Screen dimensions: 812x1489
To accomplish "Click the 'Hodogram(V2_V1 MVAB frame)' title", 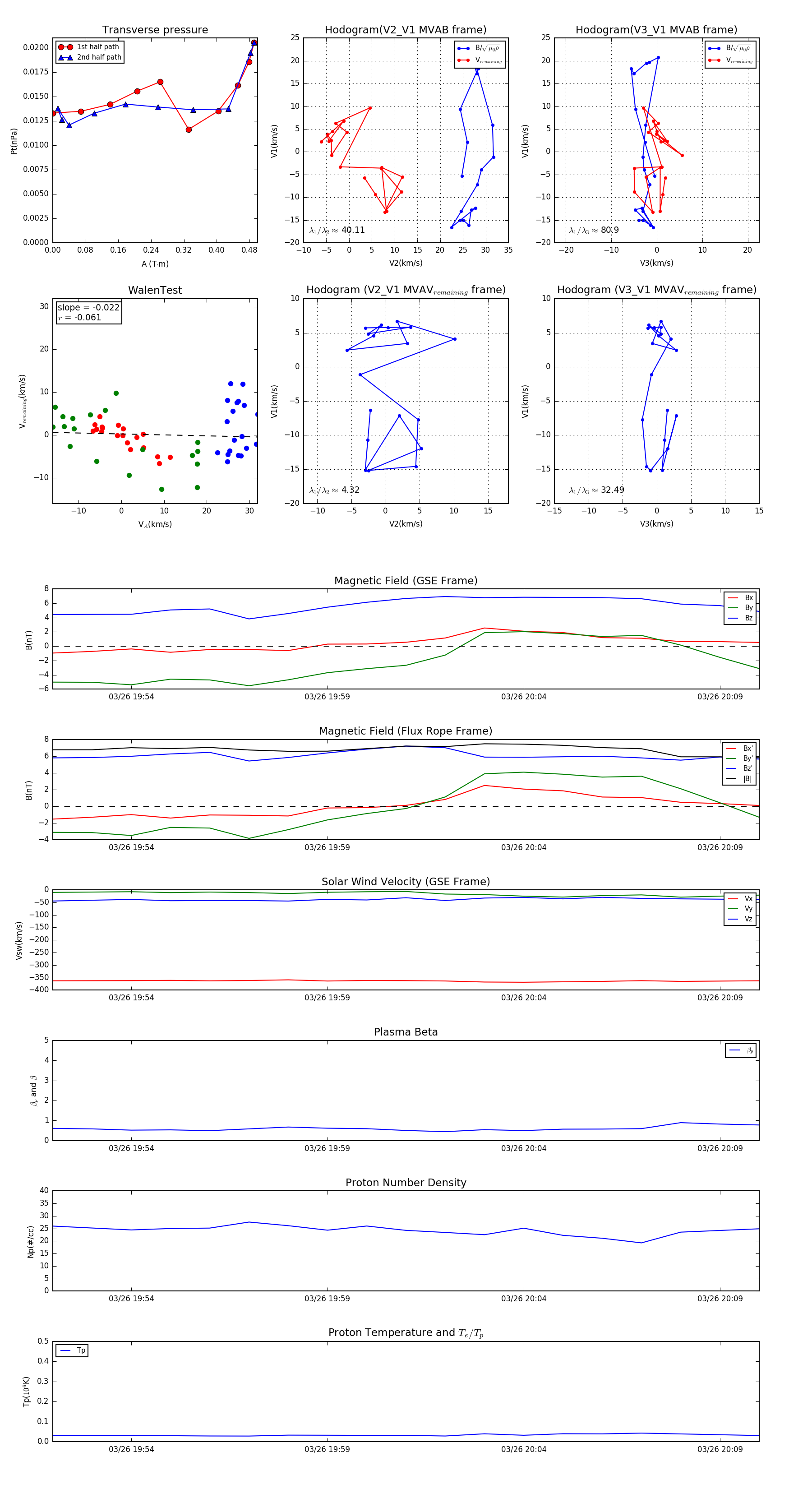I will [x=405, y=30].
